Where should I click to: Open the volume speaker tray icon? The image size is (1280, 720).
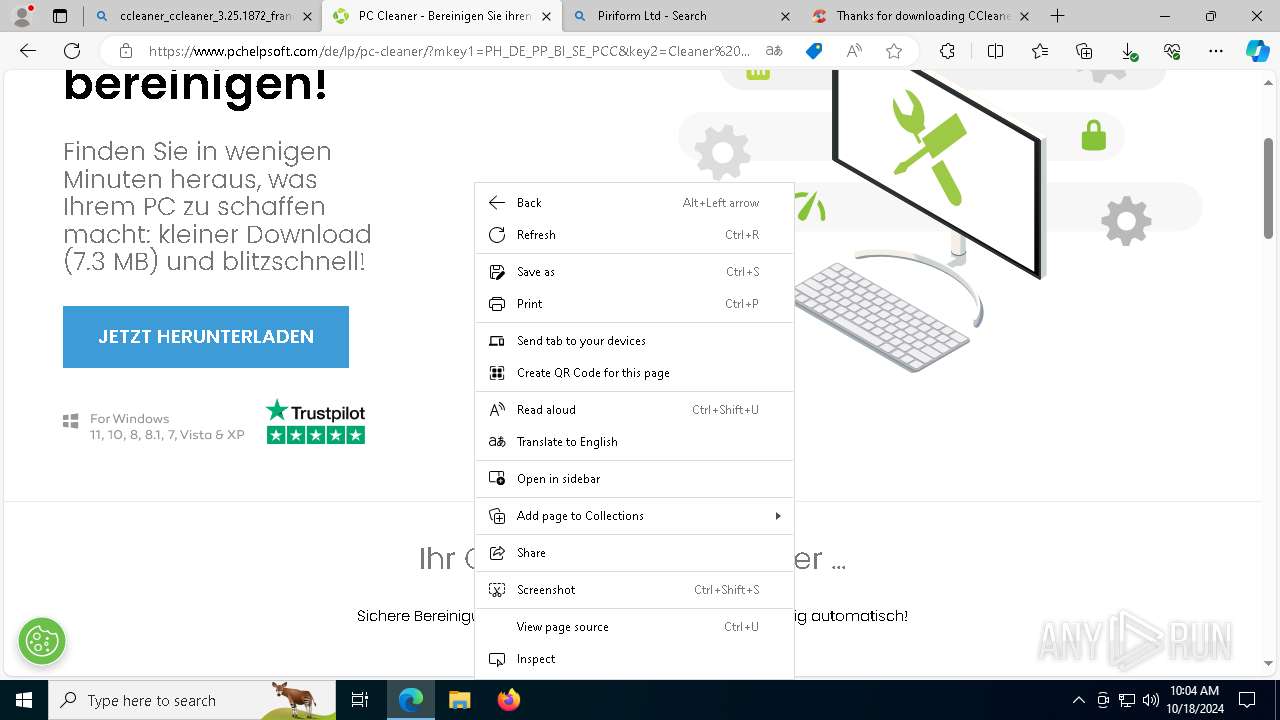1151,700
